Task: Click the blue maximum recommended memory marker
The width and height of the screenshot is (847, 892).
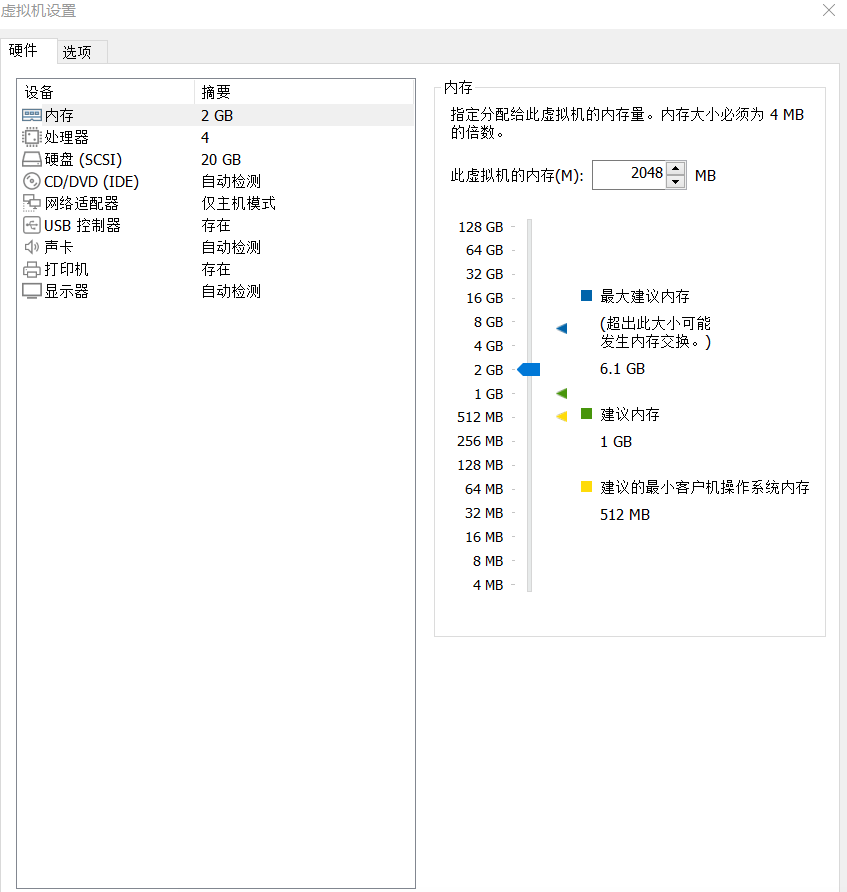Action: (561, 328)
